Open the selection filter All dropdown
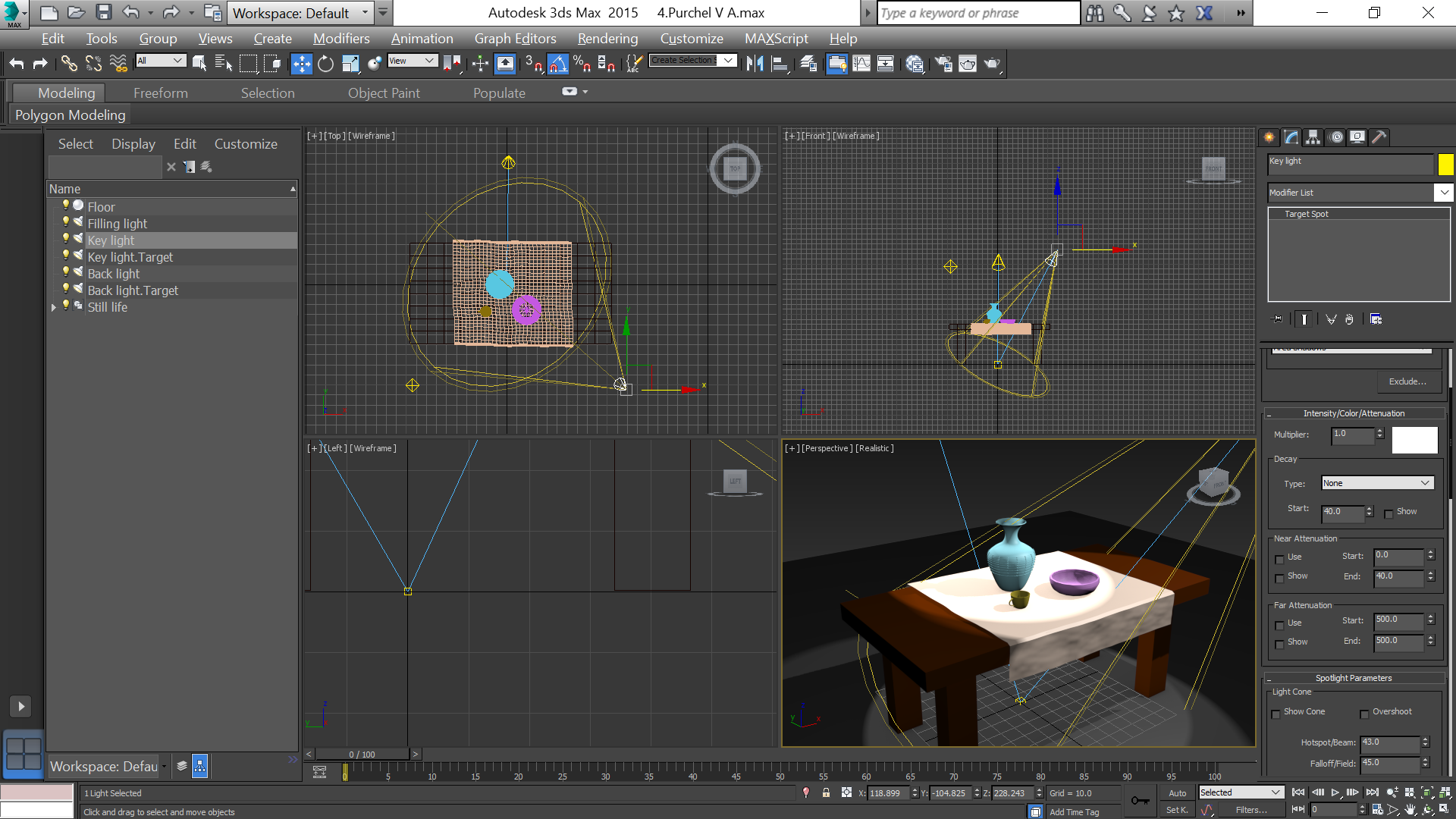The image size is (1456, 819). coord(161,61)
